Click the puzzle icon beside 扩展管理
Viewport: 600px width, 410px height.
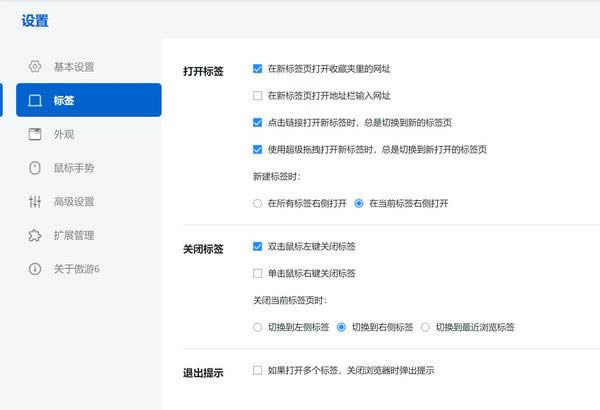pyautogui.click(x=35, y=235)
